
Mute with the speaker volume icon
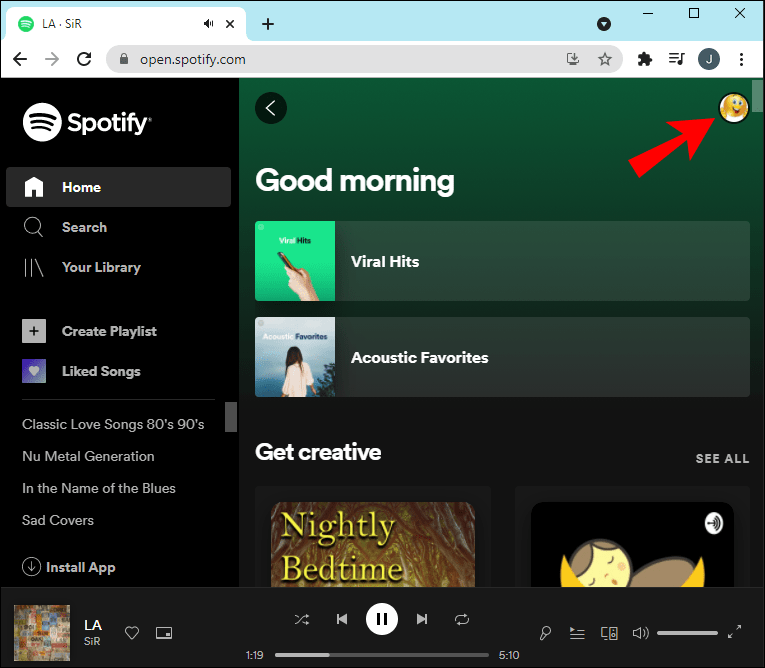click(641, 633)
